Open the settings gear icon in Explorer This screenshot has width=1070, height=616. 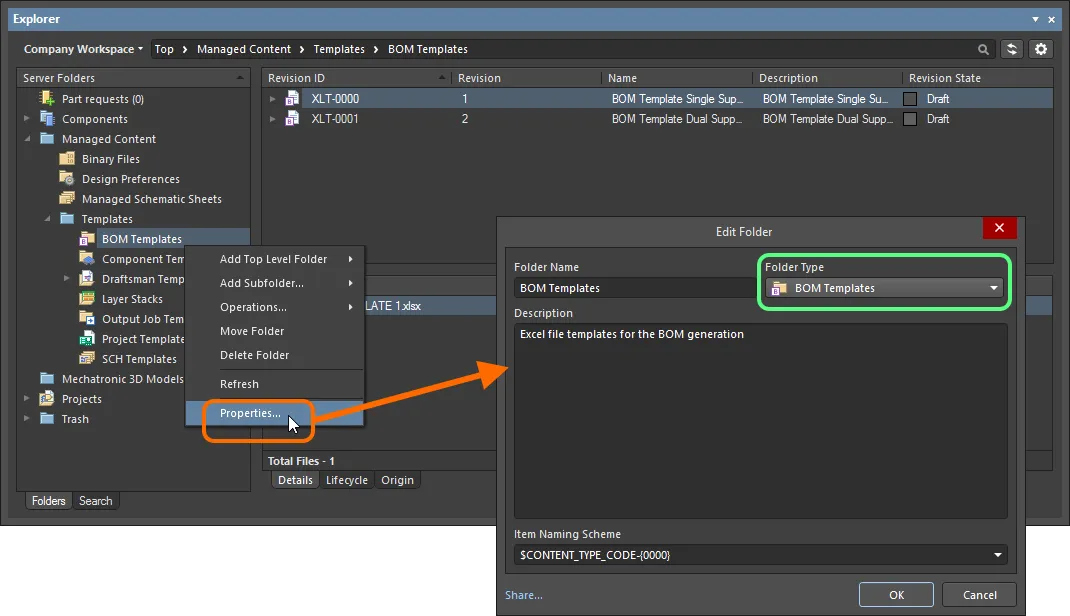[1041, 49]
